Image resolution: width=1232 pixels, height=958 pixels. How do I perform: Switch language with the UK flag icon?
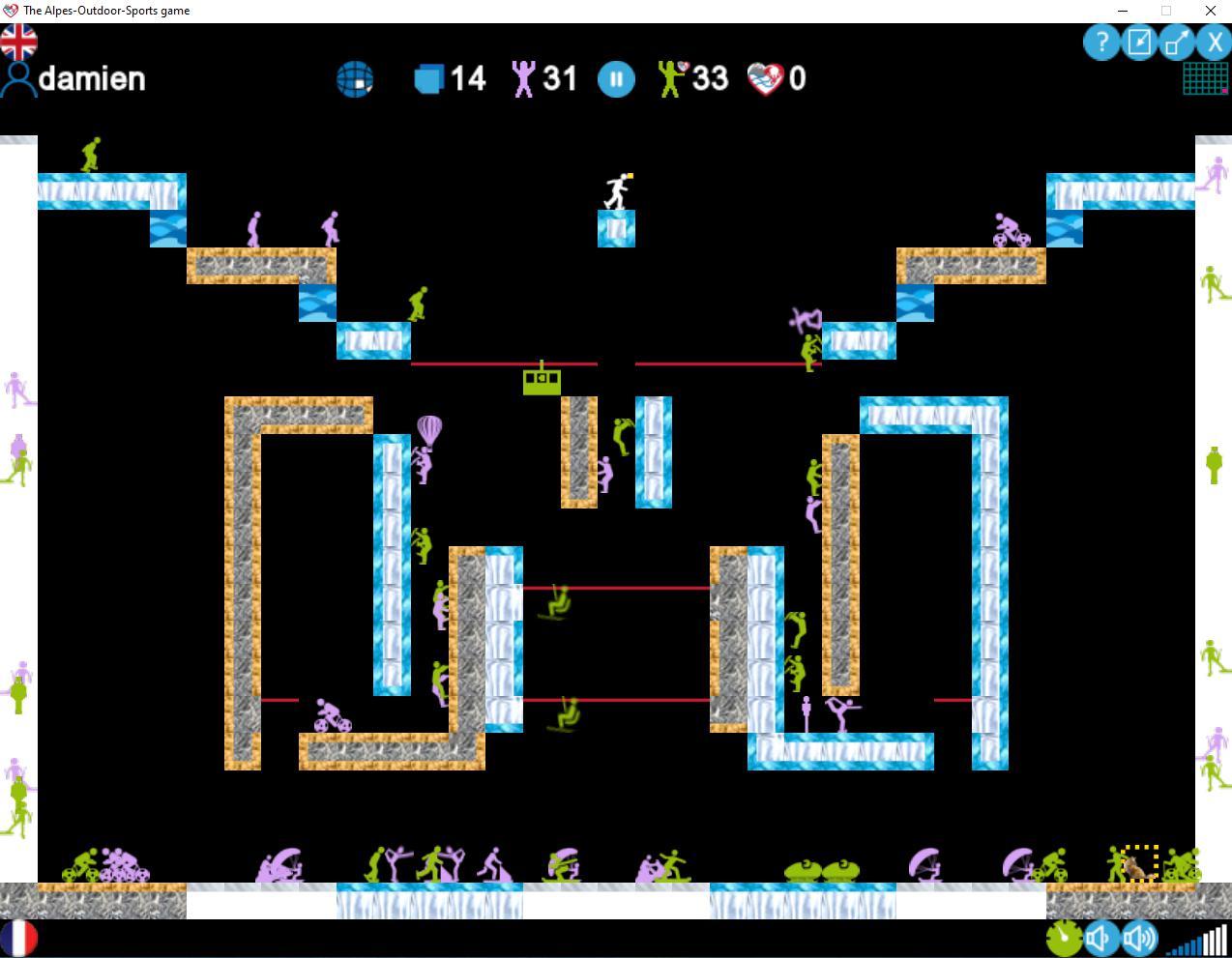18,42
